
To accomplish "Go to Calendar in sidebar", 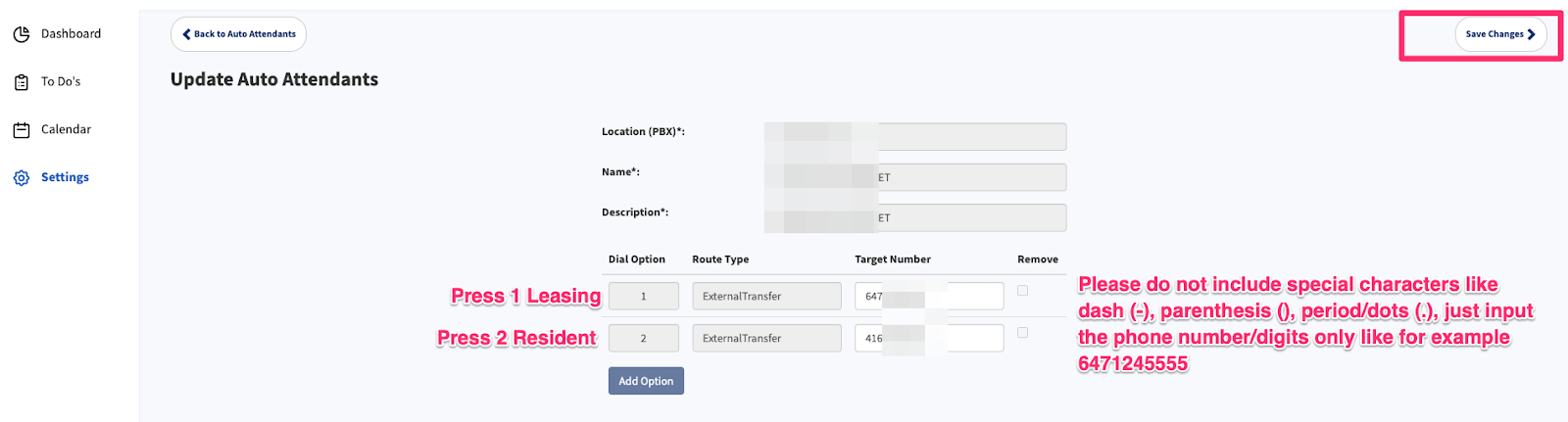I will [66, 130].
